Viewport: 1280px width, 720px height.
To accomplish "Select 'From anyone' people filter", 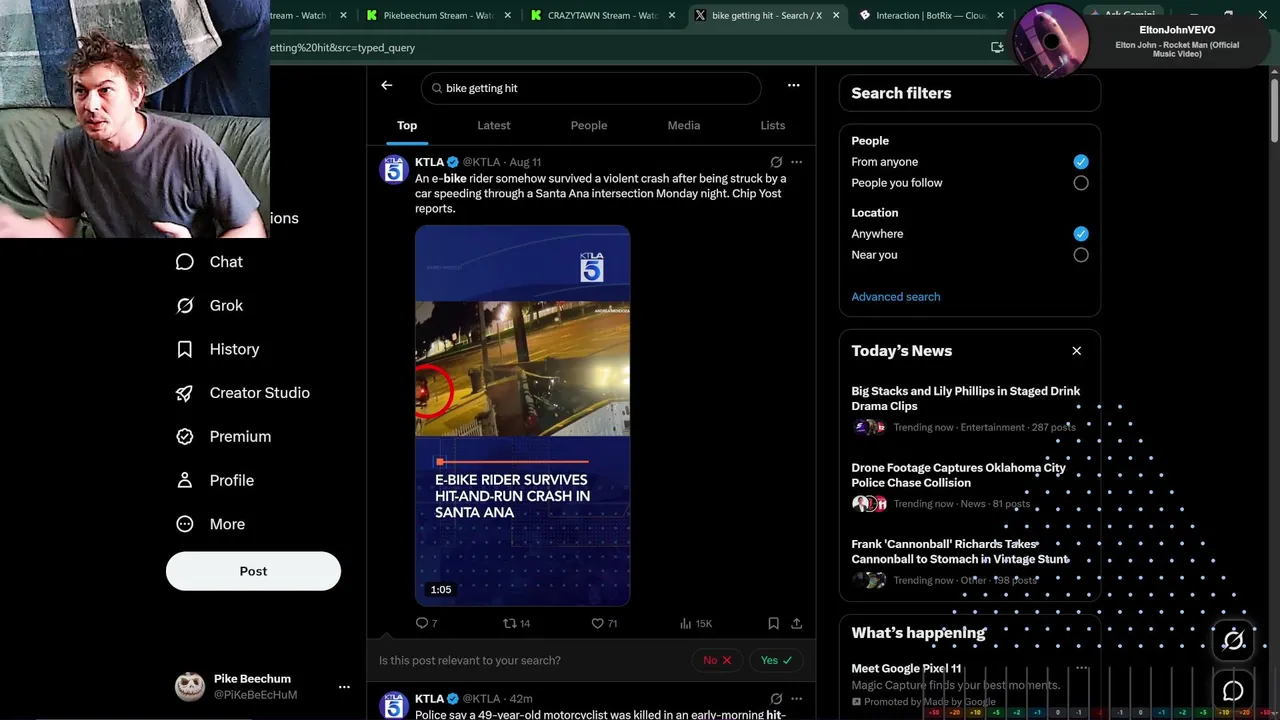I will [x=1081, y=162].
